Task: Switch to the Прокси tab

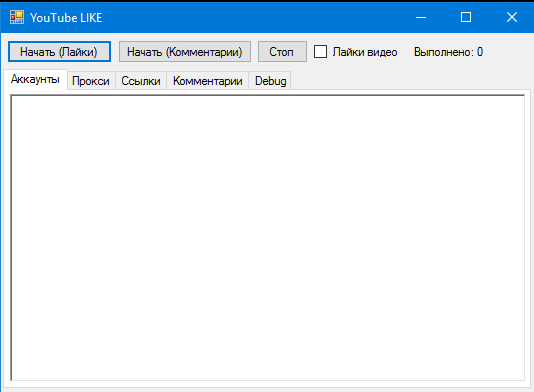Action: 91,81
